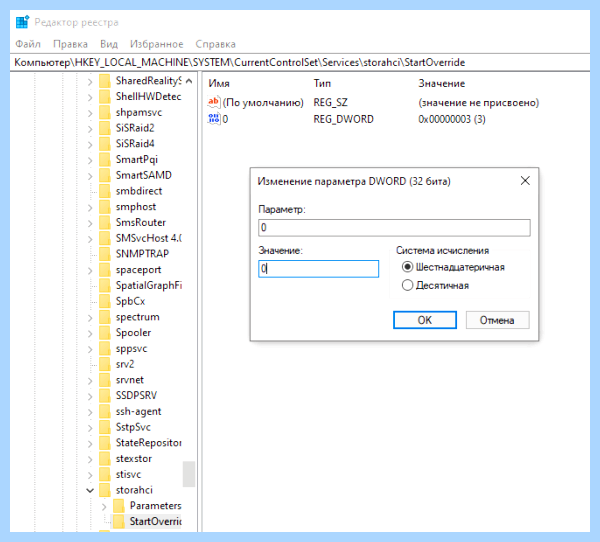Expand the SiSRaid2 tree node
The image size is (600, 542).
tap(90, 129)
